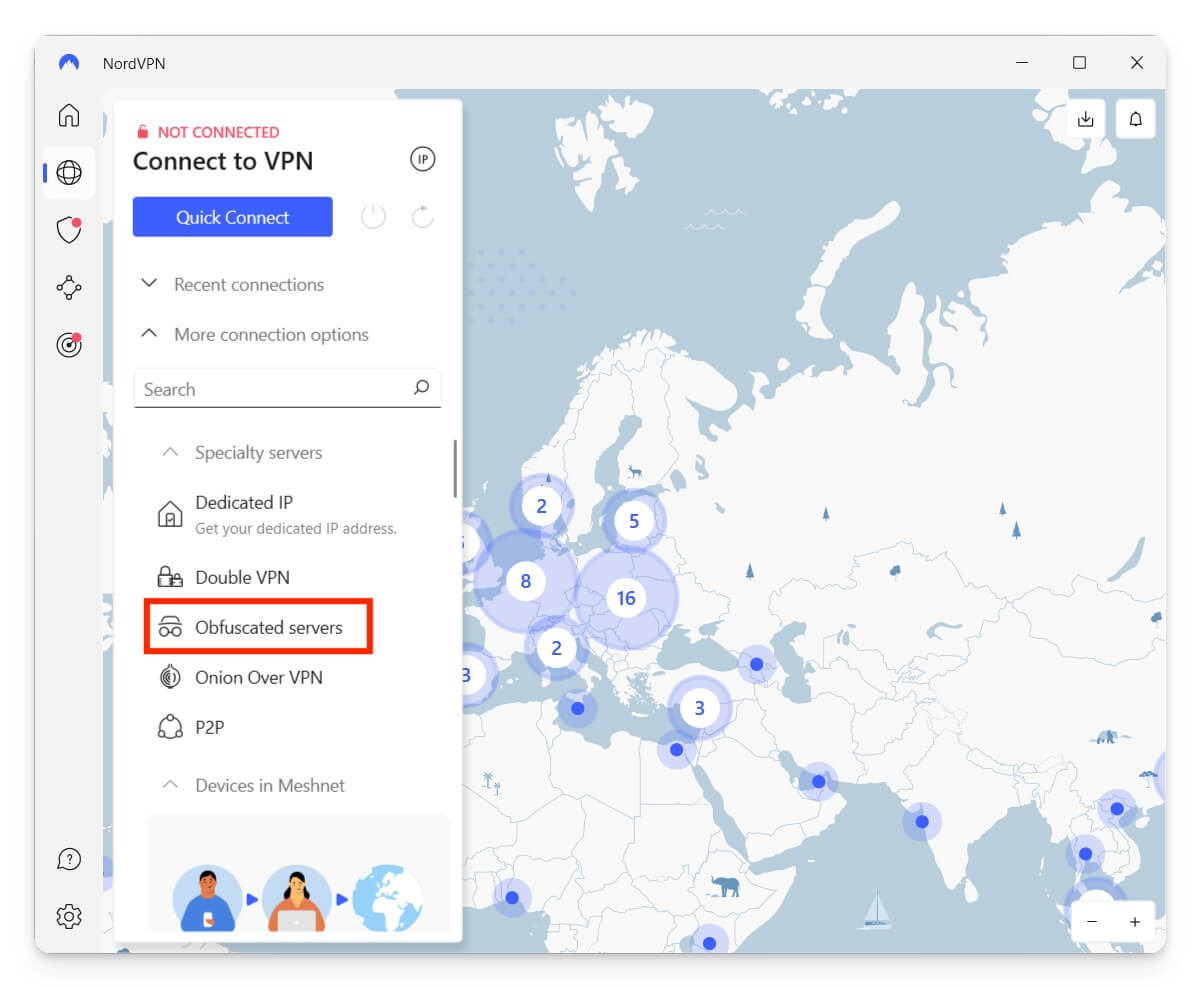Viewport: 1200px width, 988px height.
Task: Click the Onion Over VPN icon
Action: pos(171,677)
